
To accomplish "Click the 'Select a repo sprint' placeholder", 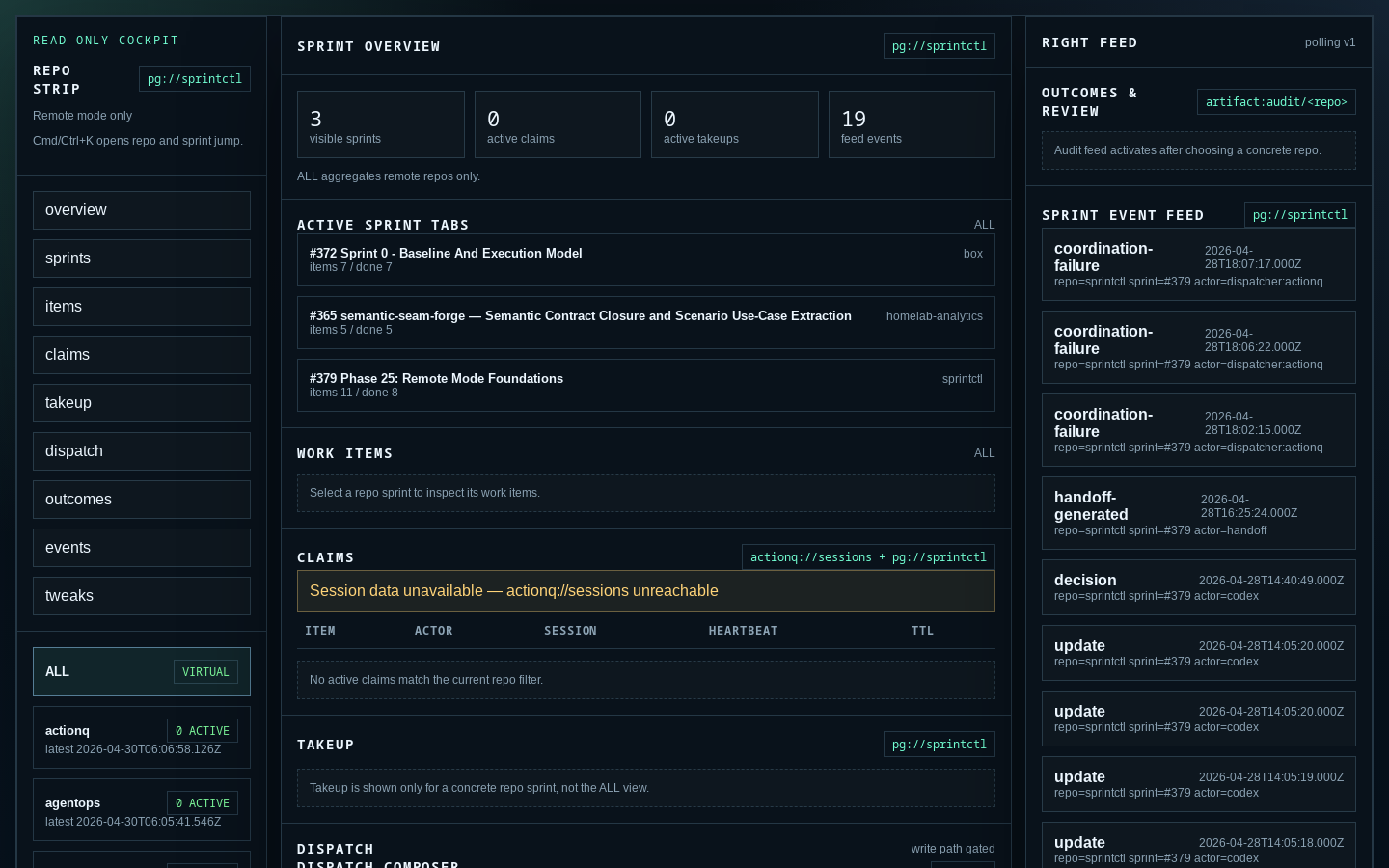I will pyautogui.click(x=646, y=493).
